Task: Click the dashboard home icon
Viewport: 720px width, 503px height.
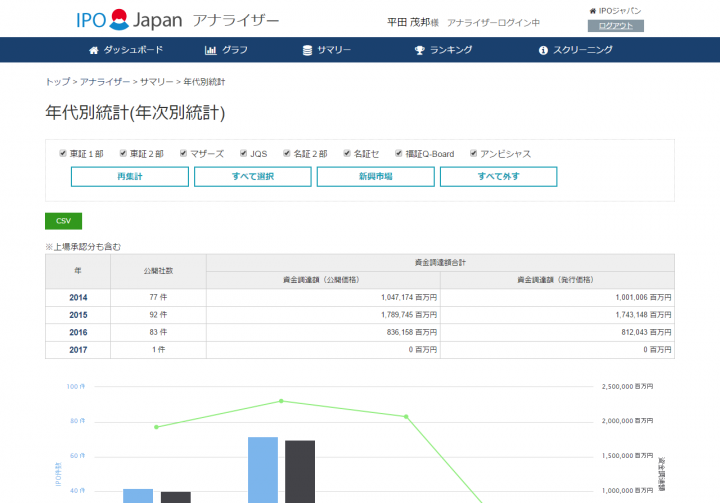Action: pyautogui.click(x=94, y=50)
